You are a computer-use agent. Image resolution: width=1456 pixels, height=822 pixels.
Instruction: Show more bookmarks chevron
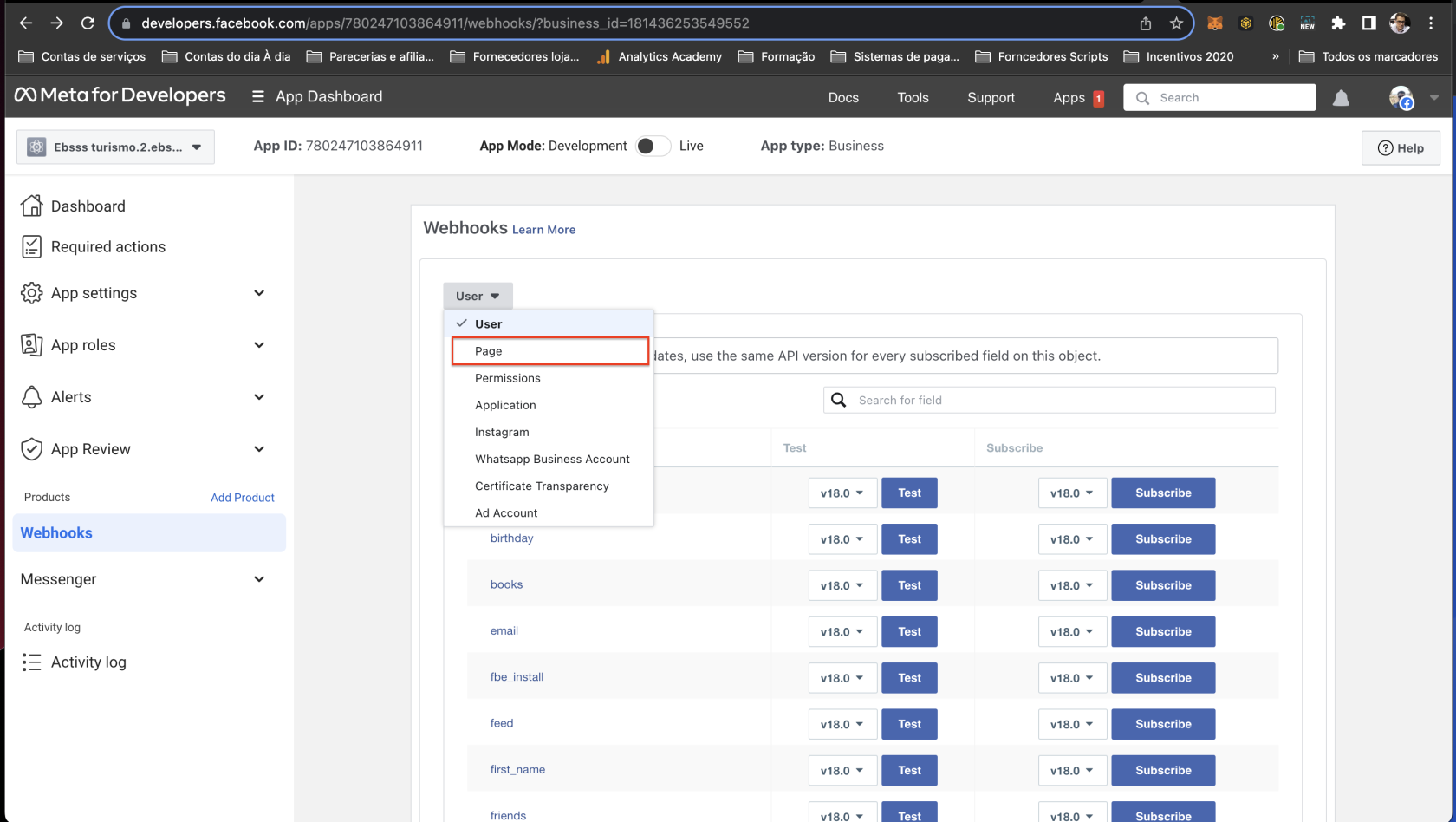point(1275,56)
